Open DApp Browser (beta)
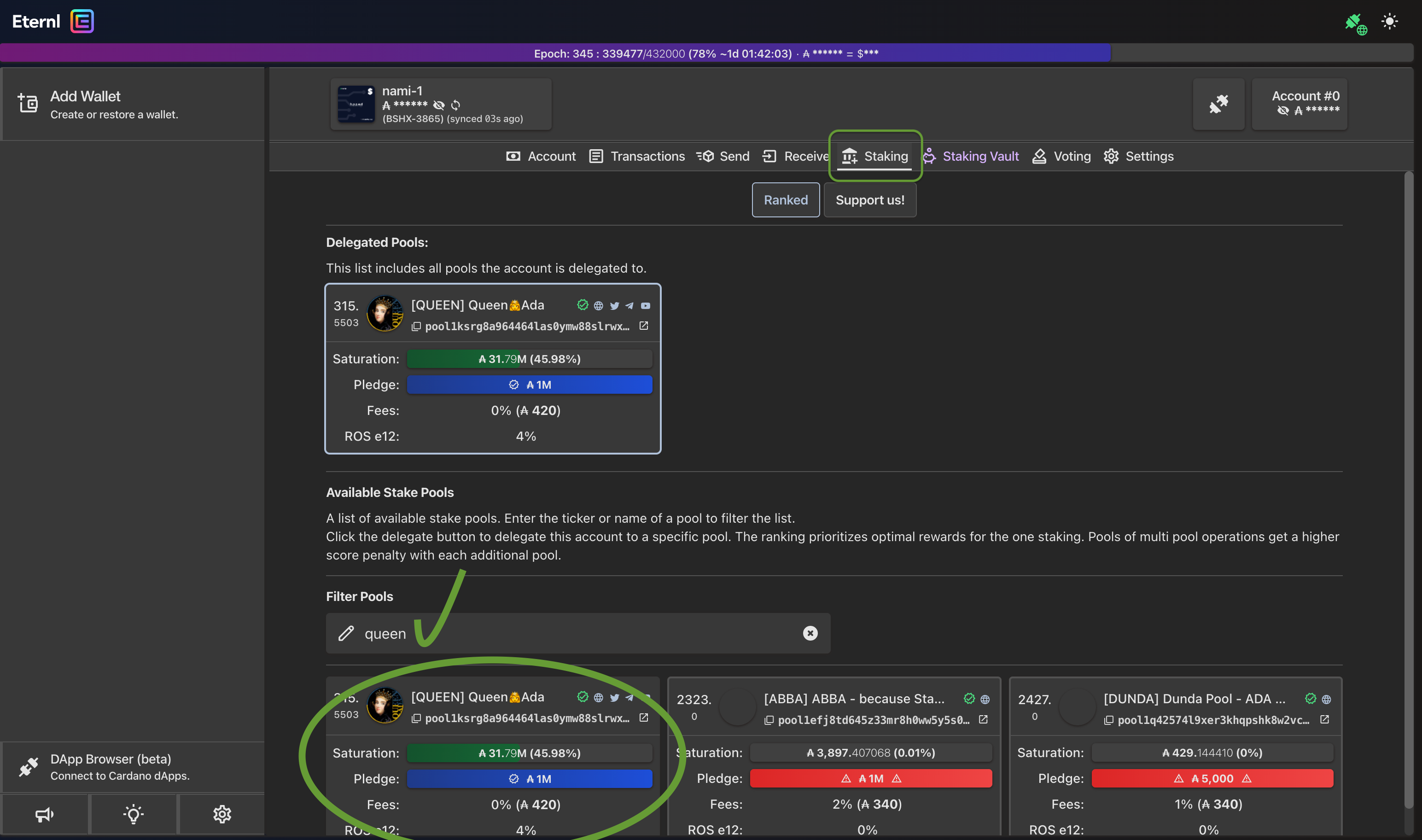Image resolution: width=1422 pixels, height=840 pixels. 133,767
